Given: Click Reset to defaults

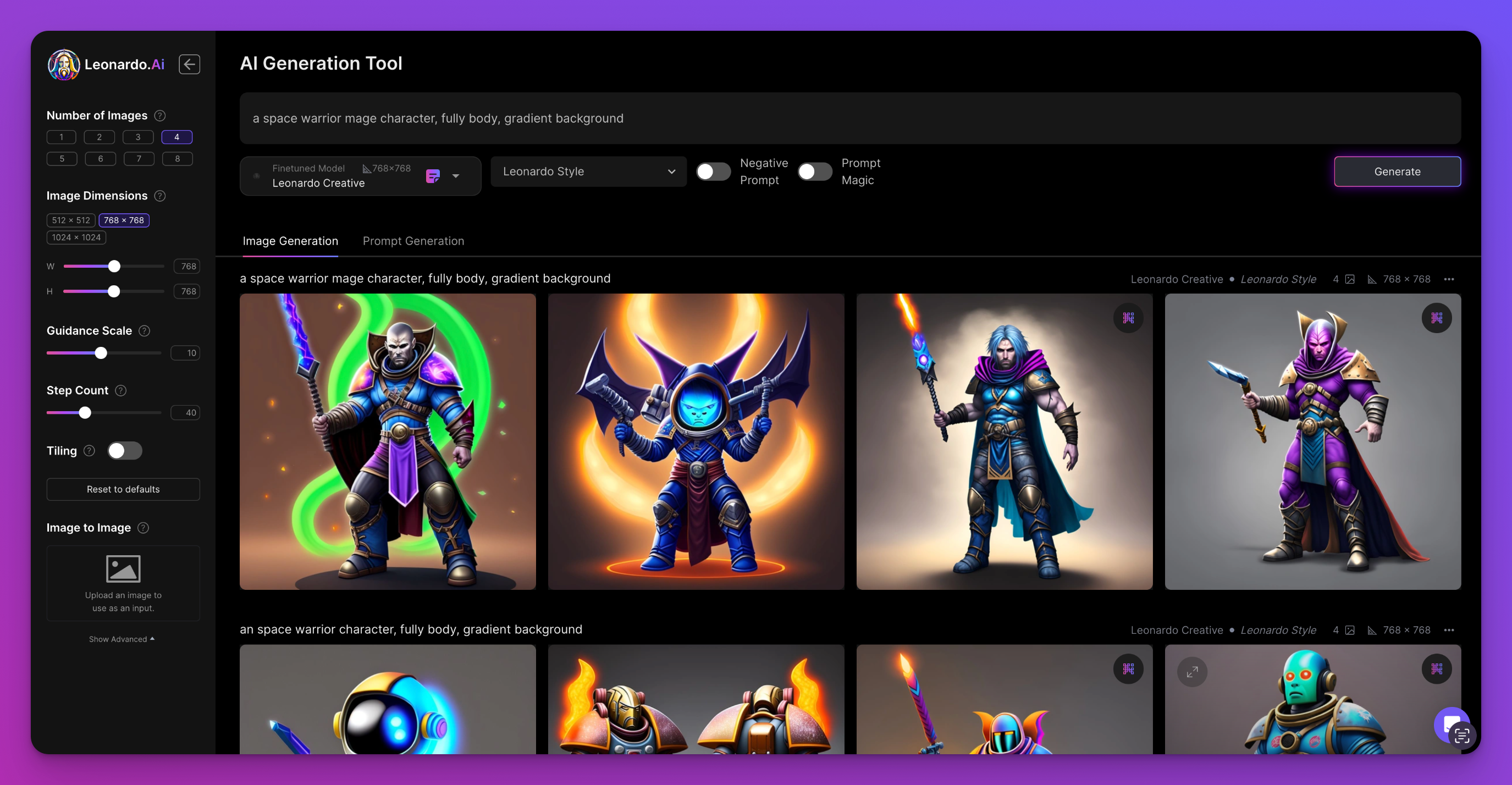Looking at the screenshot, I should (123, 489).
